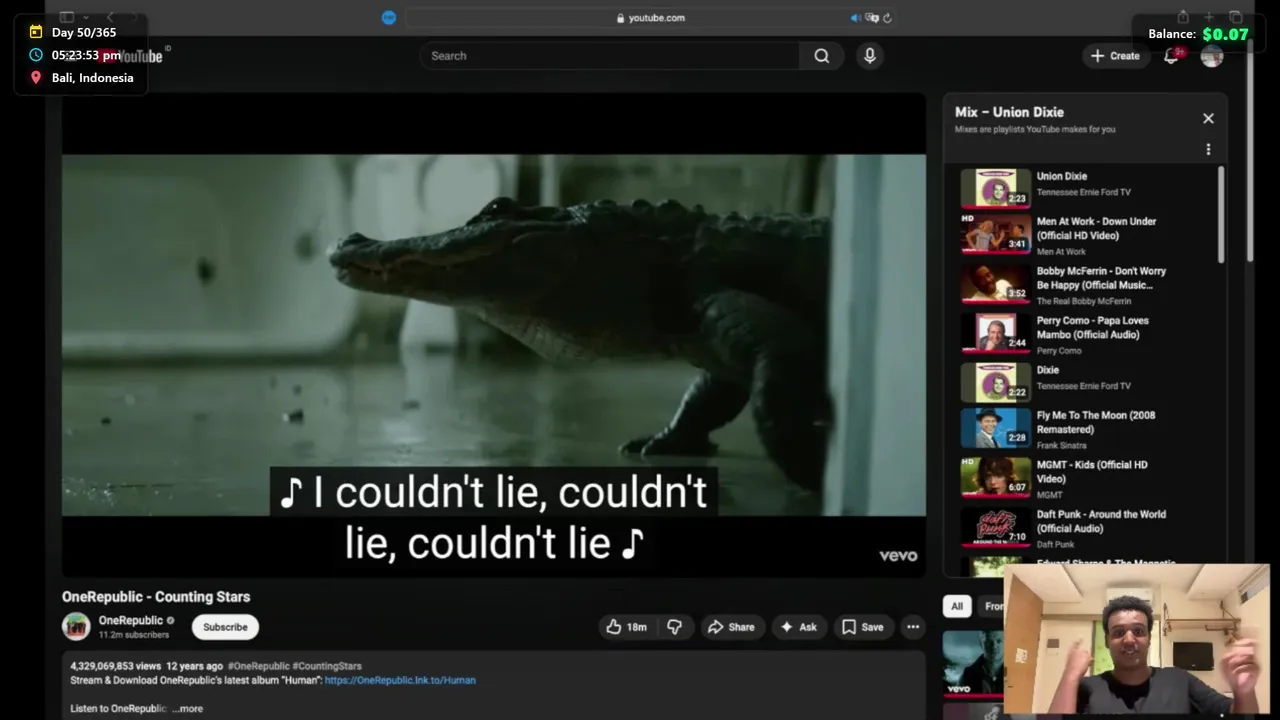
Task: Expand description with ...more
Action: tap(187, 708)
